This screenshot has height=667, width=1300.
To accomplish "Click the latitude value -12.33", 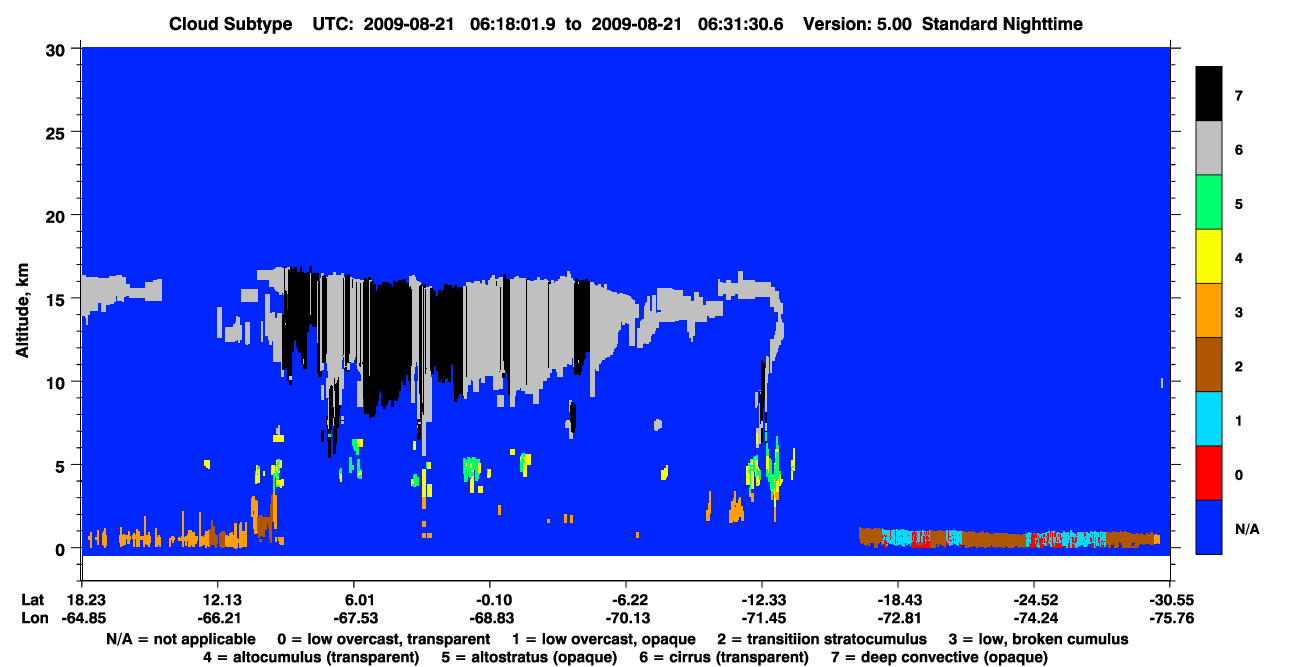I will (762, 600).
